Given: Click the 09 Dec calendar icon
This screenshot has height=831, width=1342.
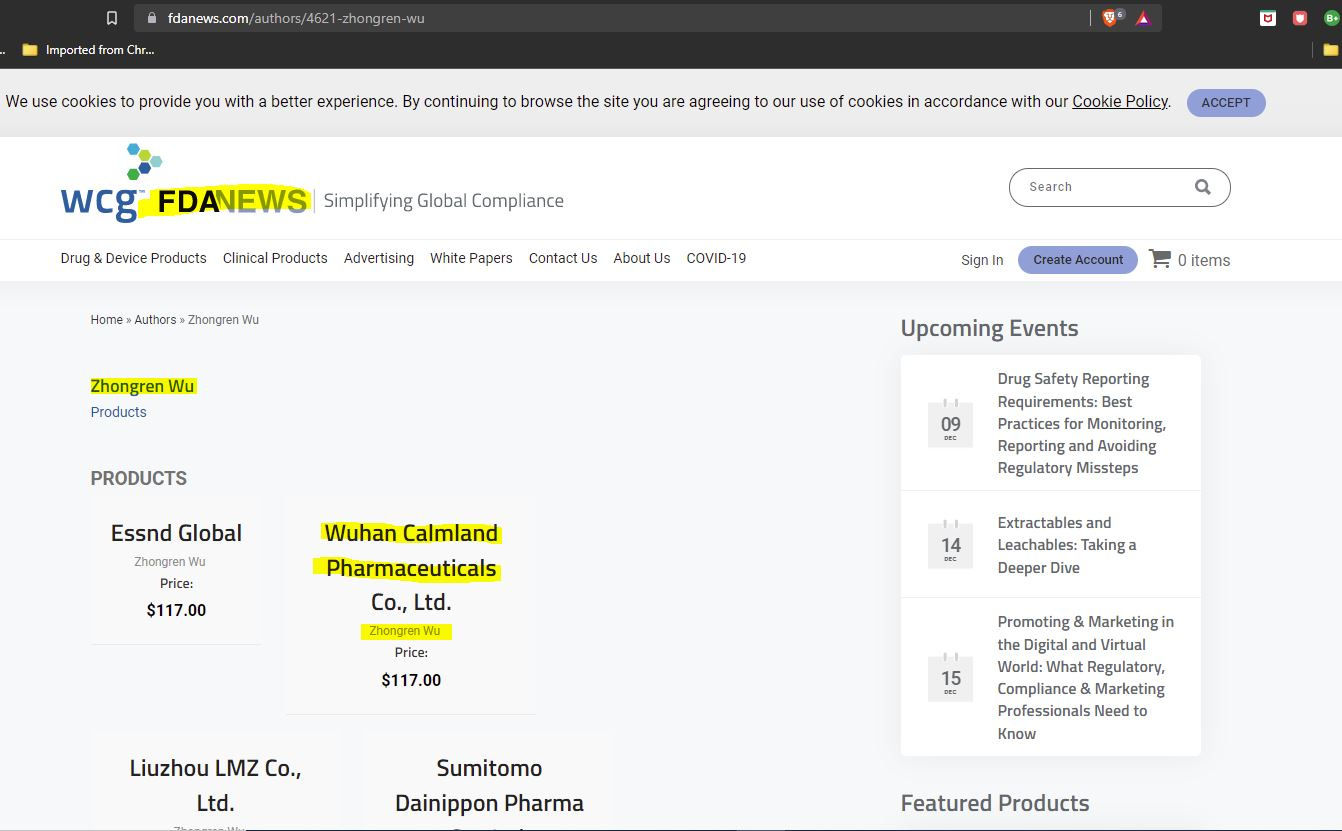Looking at the screenshot, I should 950,424.
